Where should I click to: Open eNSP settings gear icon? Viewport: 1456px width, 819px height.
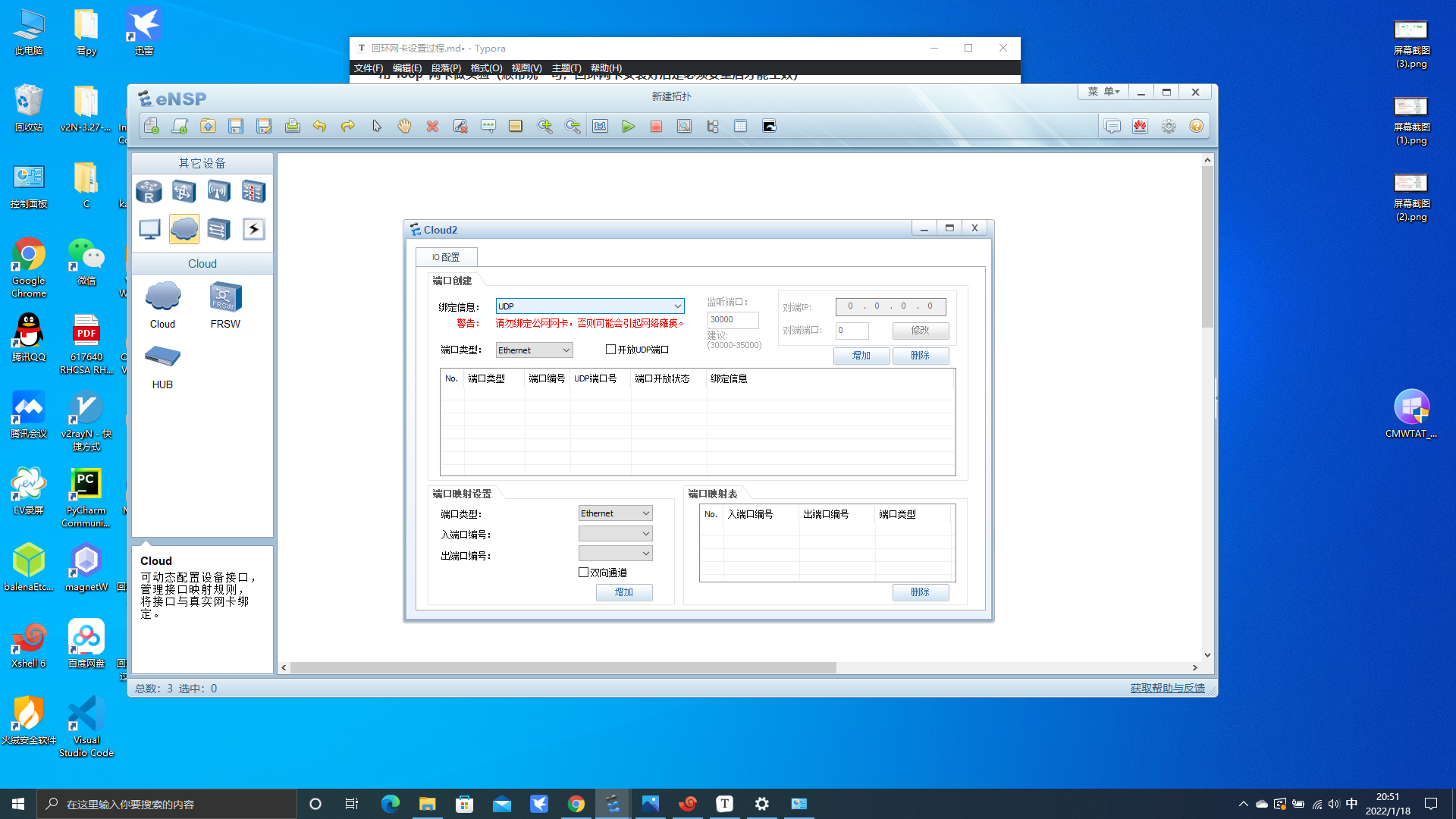pos(1169,127)
